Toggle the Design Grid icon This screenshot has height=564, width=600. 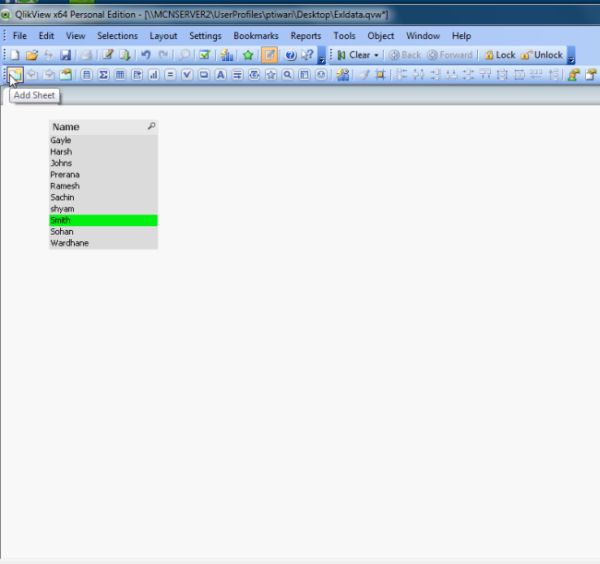[380, 75]
